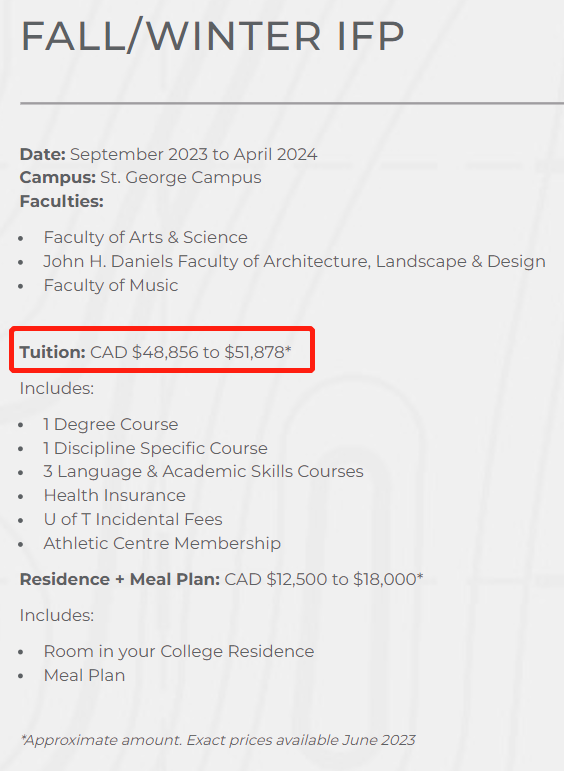Click the Date: September 2023 to April 2024 line
564x771 pixels.
coord(168,154)
